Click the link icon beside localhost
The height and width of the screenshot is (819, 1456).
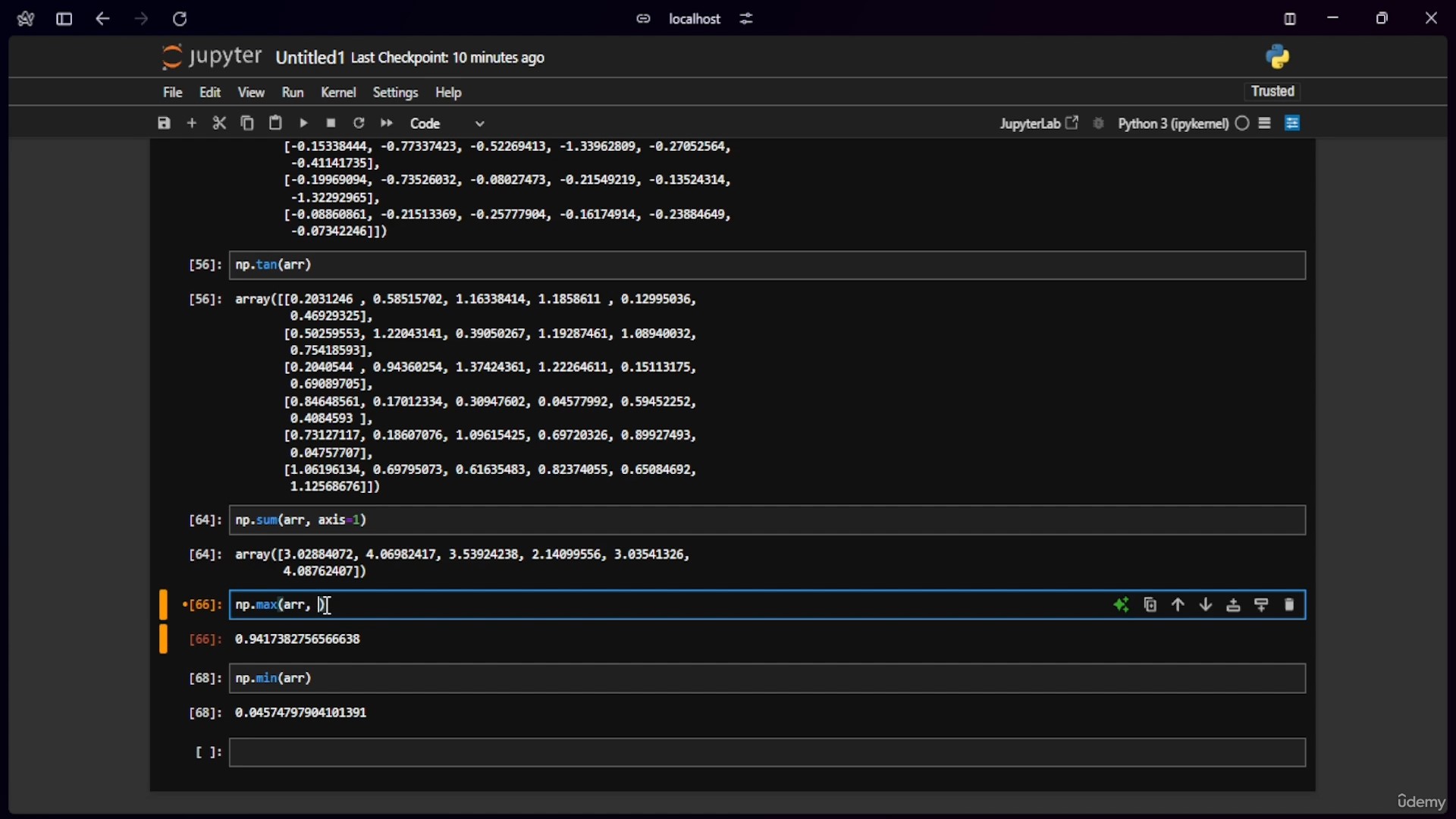point(643,19)
